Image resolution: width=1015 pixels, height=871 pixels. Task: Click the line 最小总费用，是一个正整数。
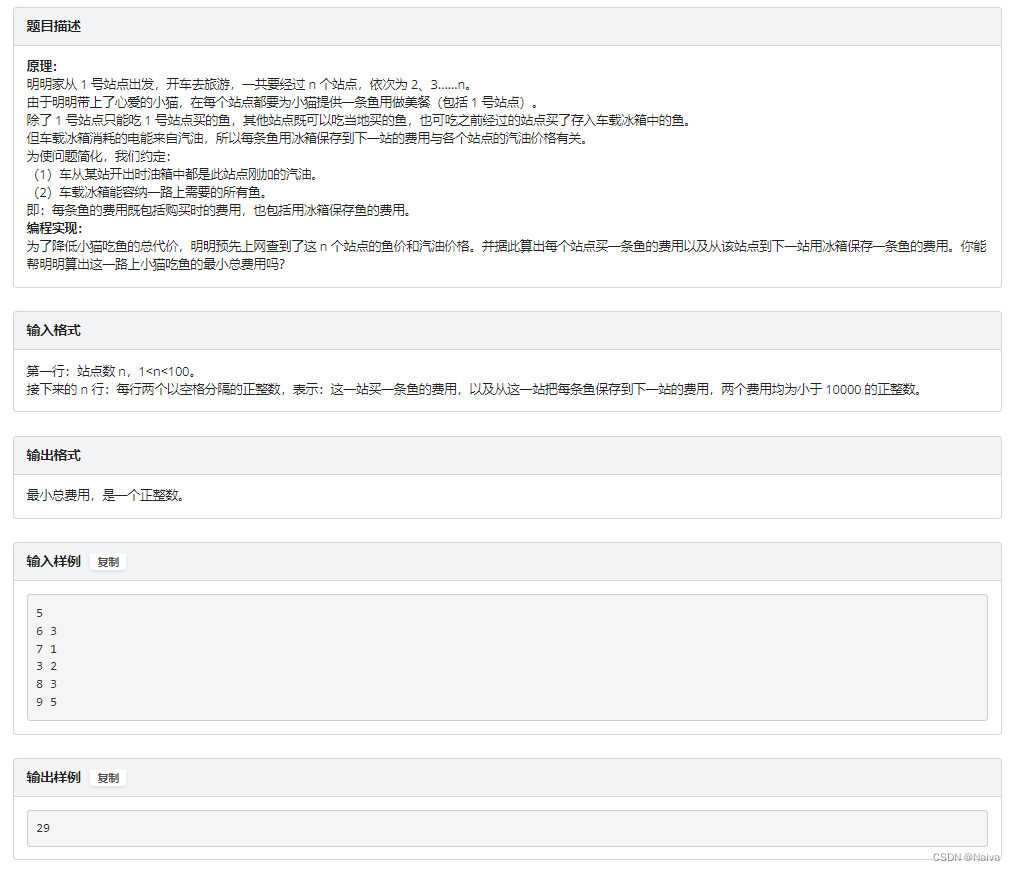tap(106, 496)
